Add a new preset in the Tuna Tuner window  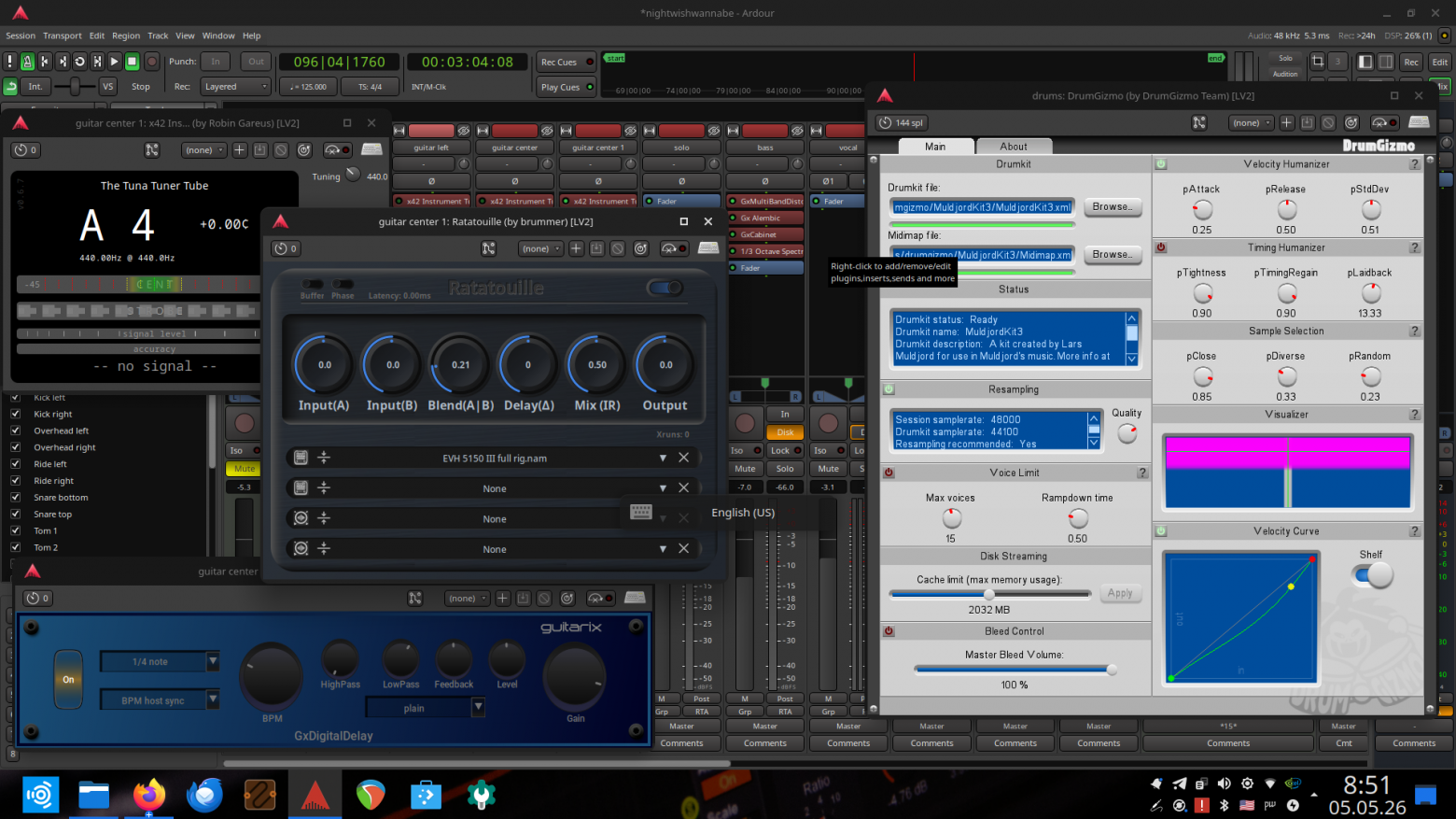point(240,149)
